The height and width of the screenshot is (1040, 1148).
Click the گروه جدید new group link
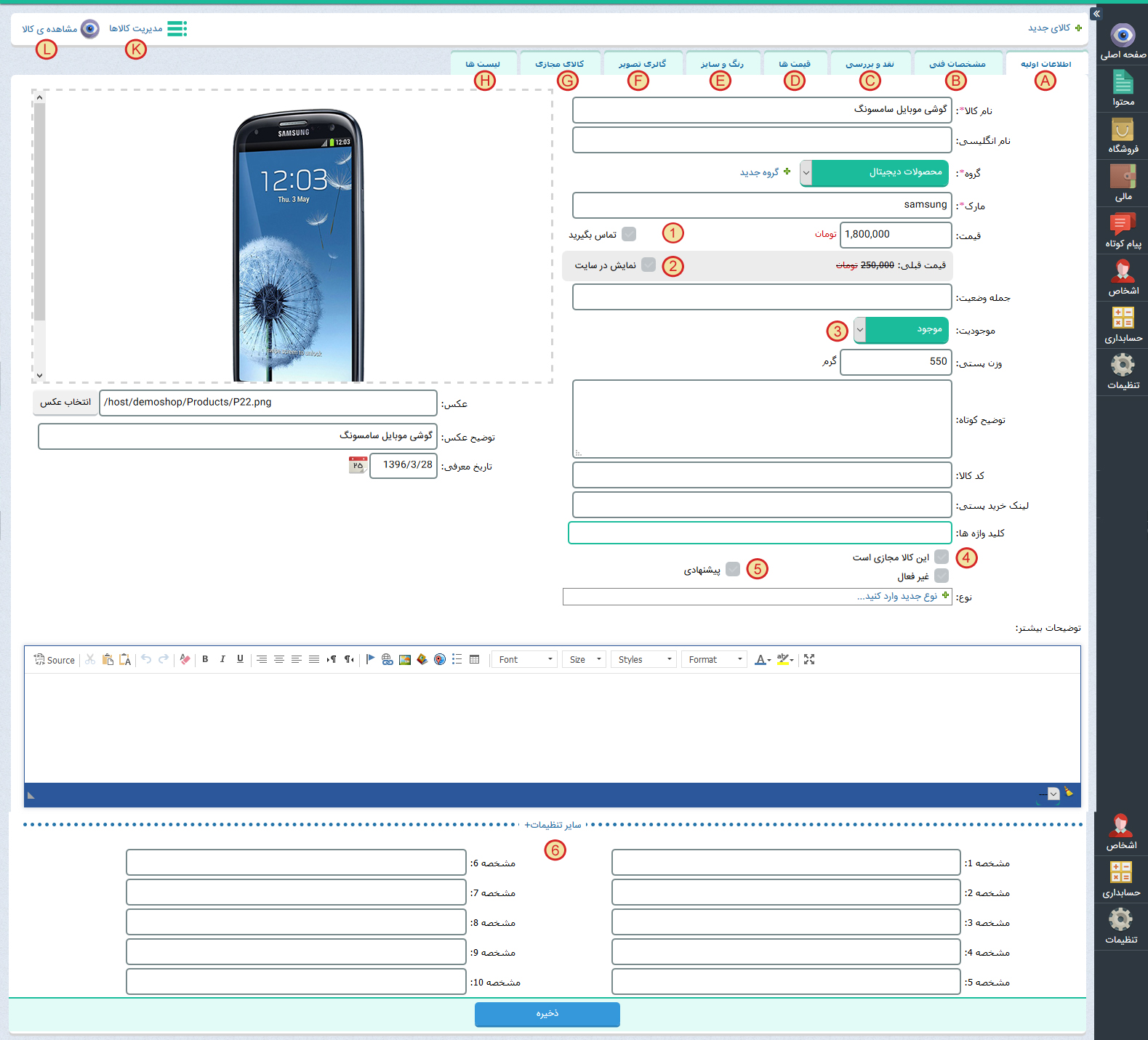pyautogui.click(x=766, y=172)
